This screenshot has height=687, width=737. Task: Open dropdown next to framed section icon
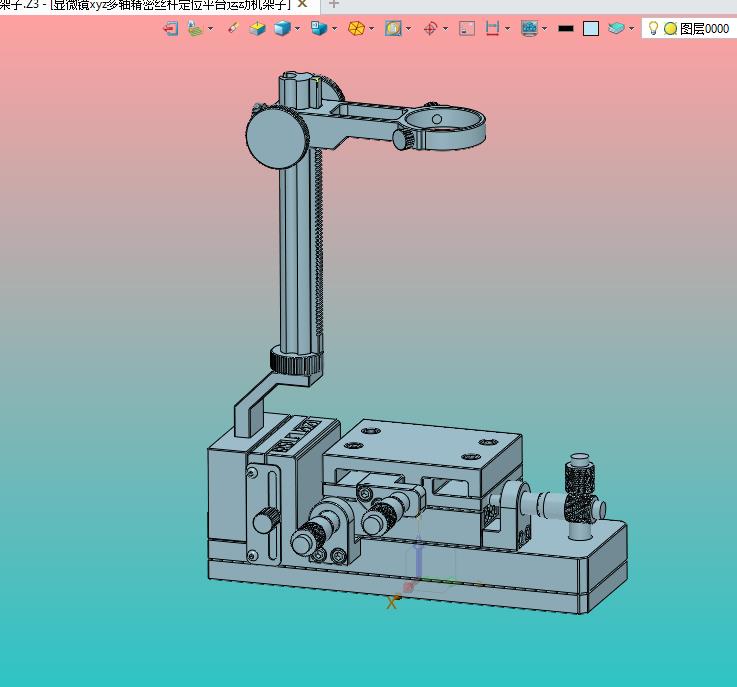pos(408,29)
